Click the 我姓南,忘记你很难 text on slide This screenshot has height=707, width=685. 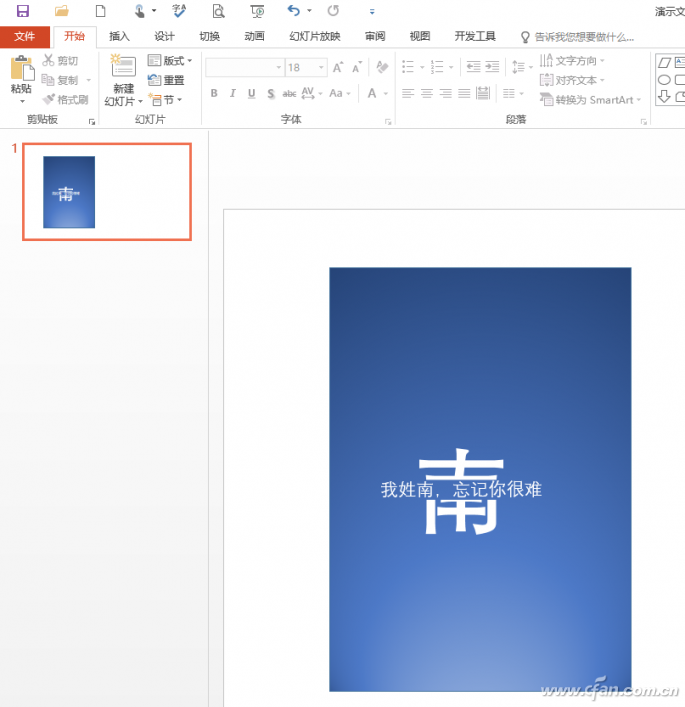click(x=461, y=489)
